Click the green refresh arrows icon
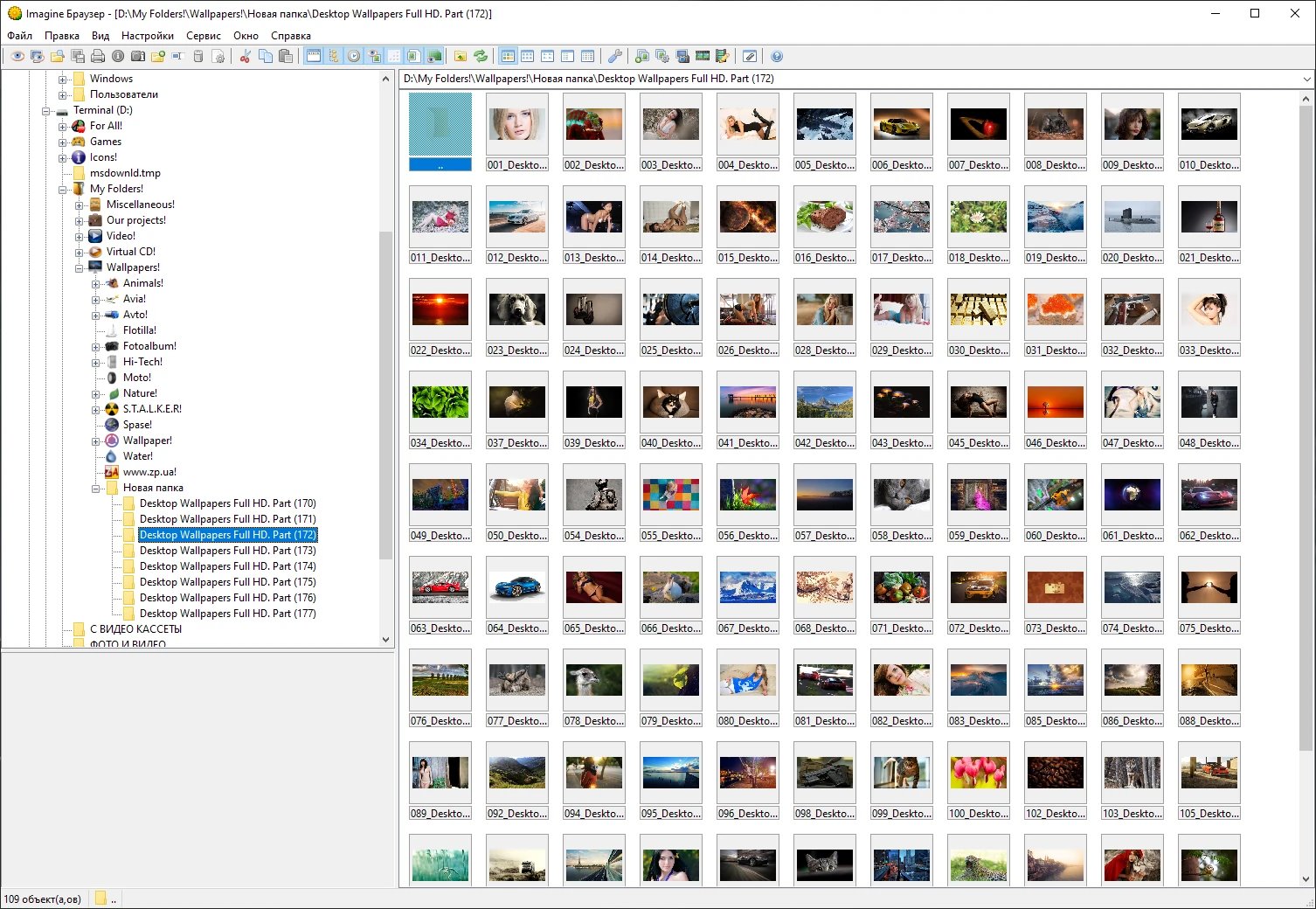This screenshot has height=909, width=1316. click(x=481, y=56)
